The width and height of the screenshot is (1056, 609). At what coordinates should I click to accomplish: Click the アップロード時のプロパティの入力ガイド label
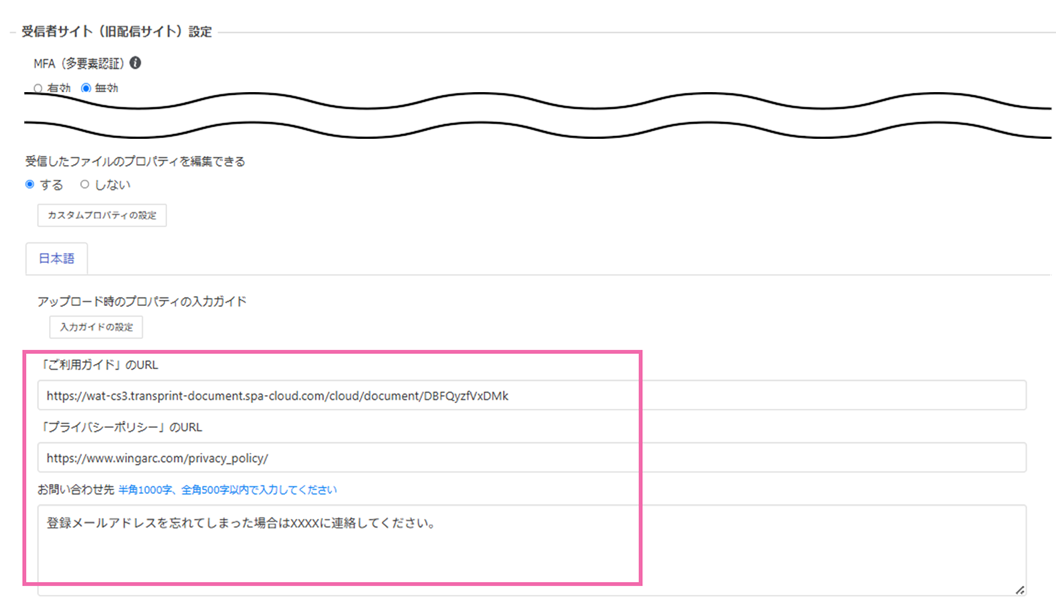142,301
